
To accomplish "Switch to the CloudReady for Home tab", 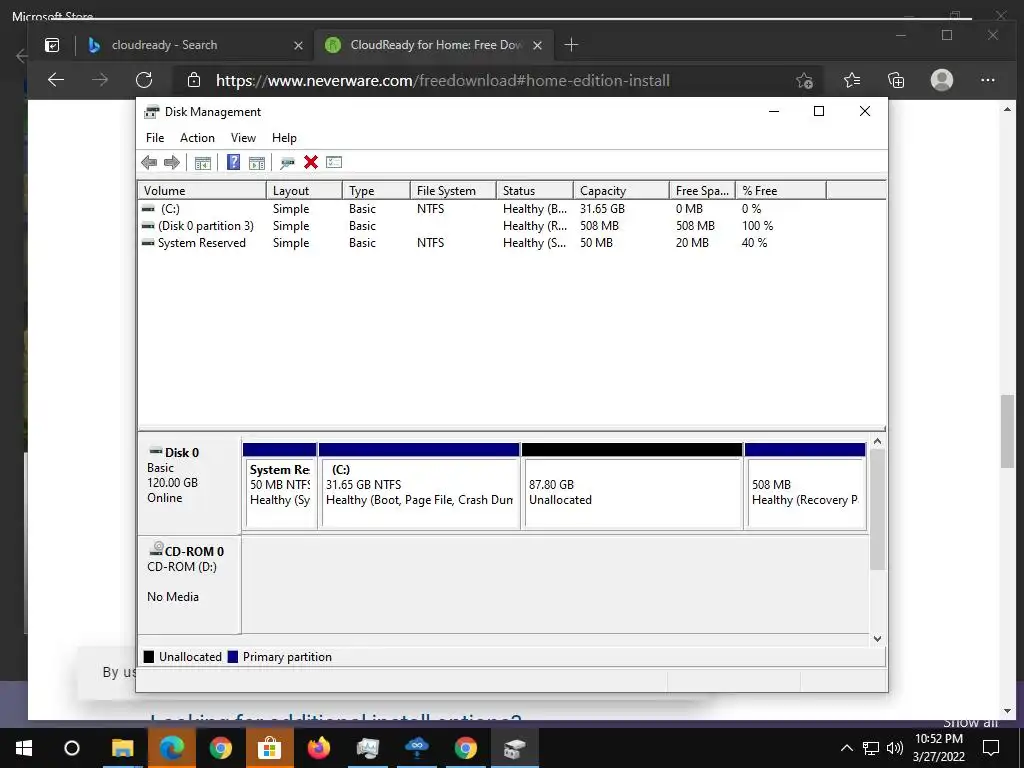I will 435,45.
